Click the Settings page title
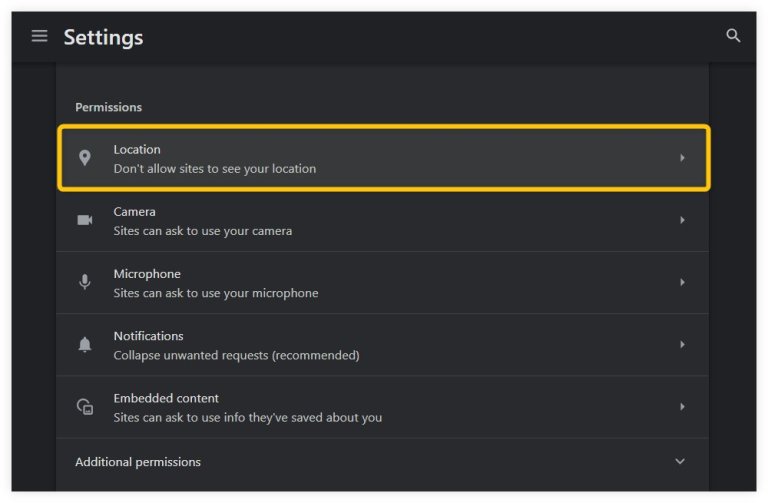 (103, 37)
